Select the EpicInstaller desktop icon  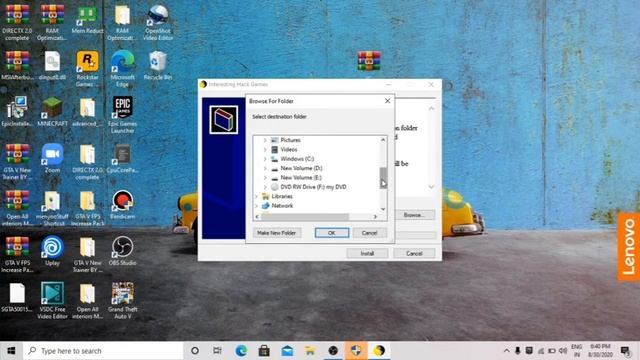coord(17,108)
